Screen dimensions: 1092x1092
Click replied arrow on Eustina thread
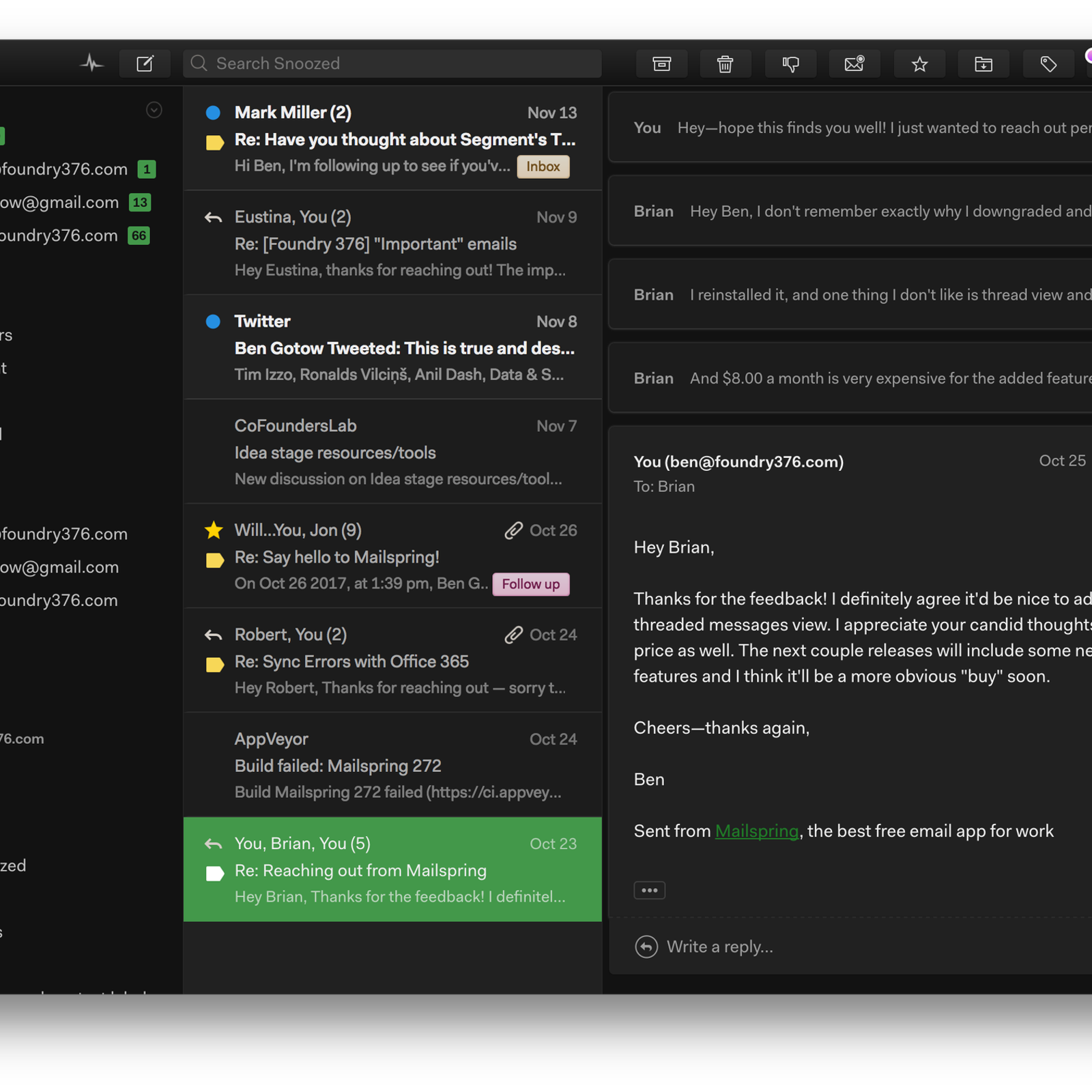214,218
